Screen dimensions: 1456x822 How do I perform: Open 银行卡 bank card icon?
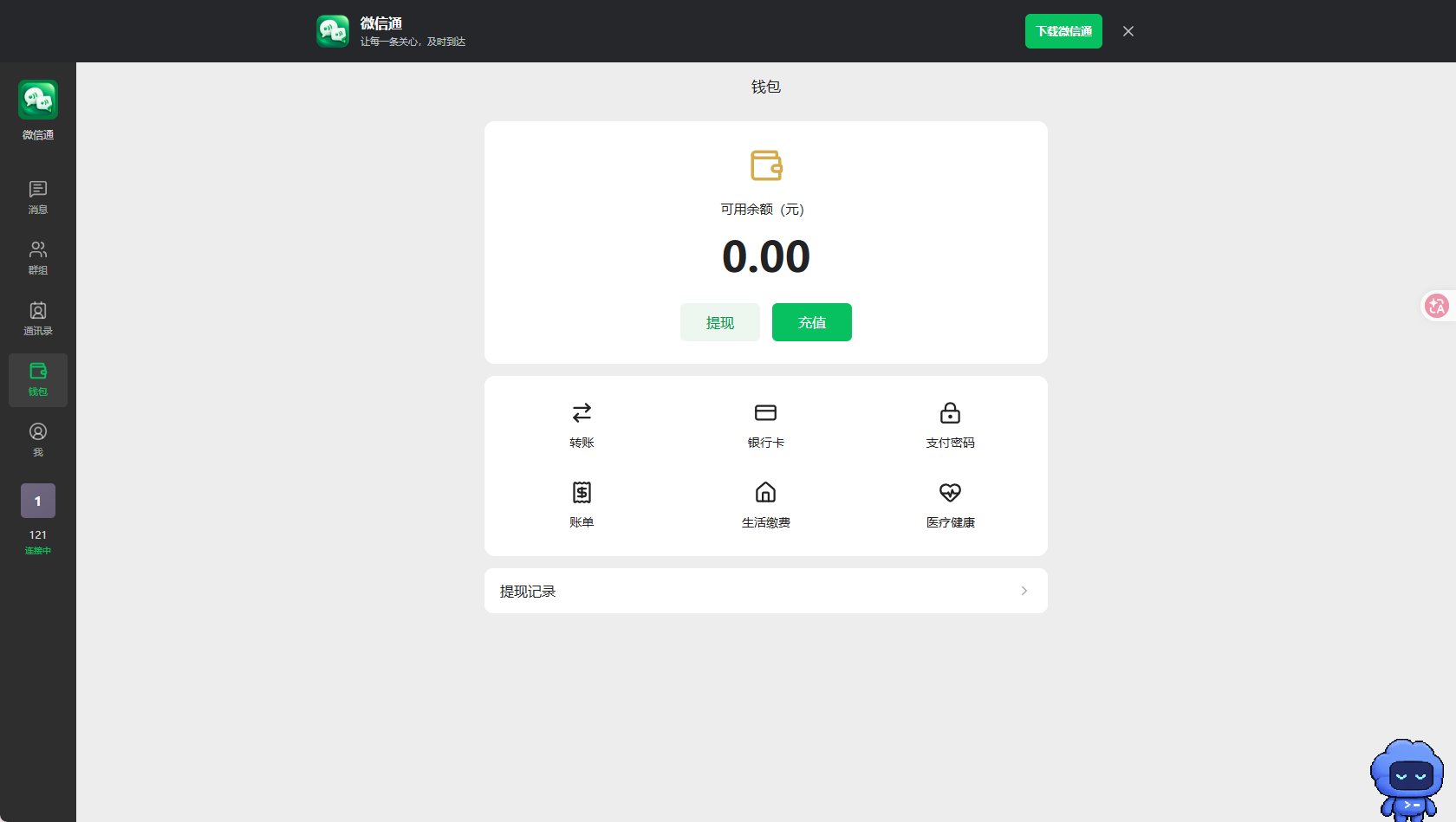(x=765, y=412)
